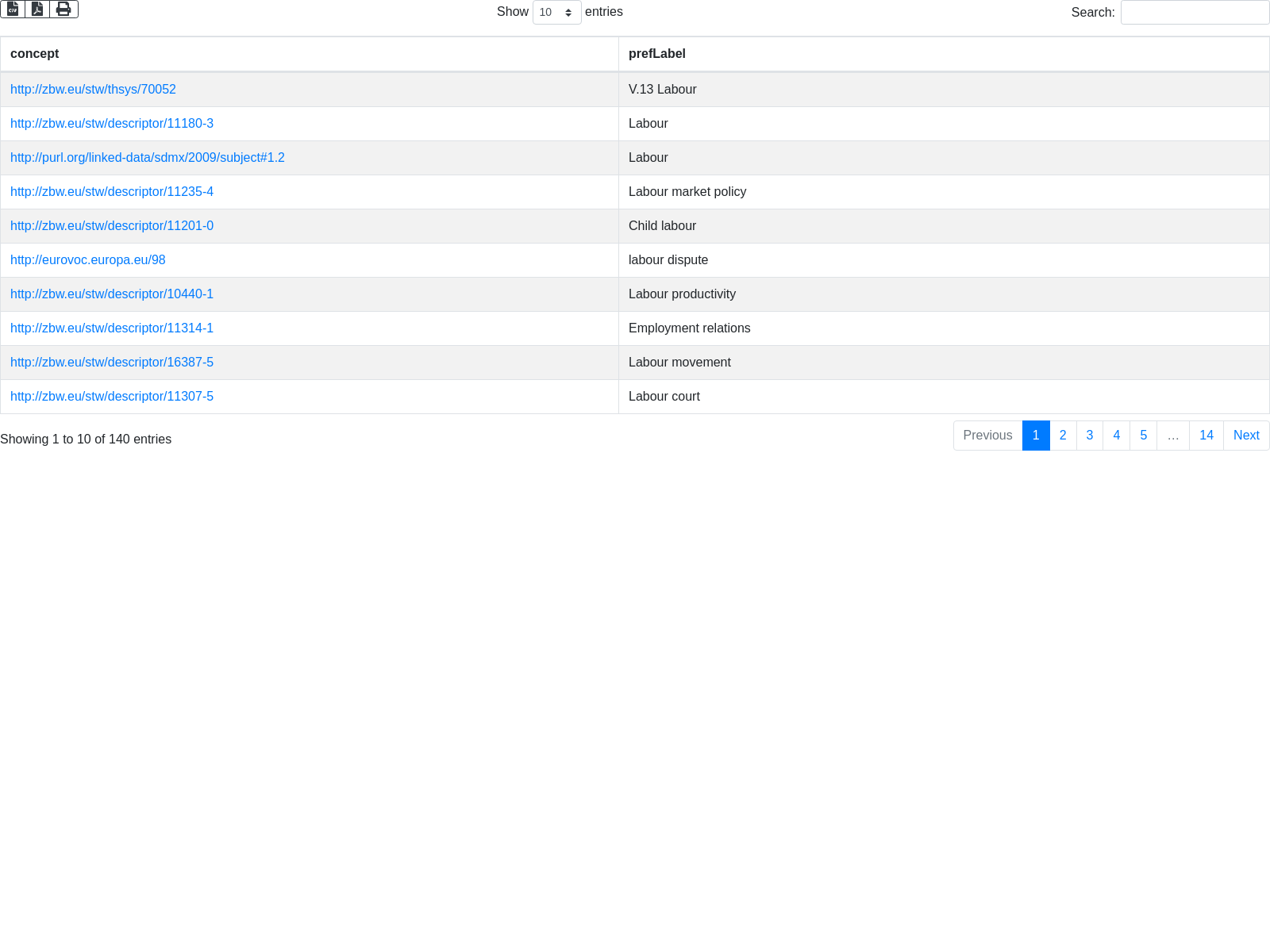The height and width of the screenshot is (952, 1270).
Task: Print the table using printer icon
Action: pyautogui.click(x=63, y=9)
